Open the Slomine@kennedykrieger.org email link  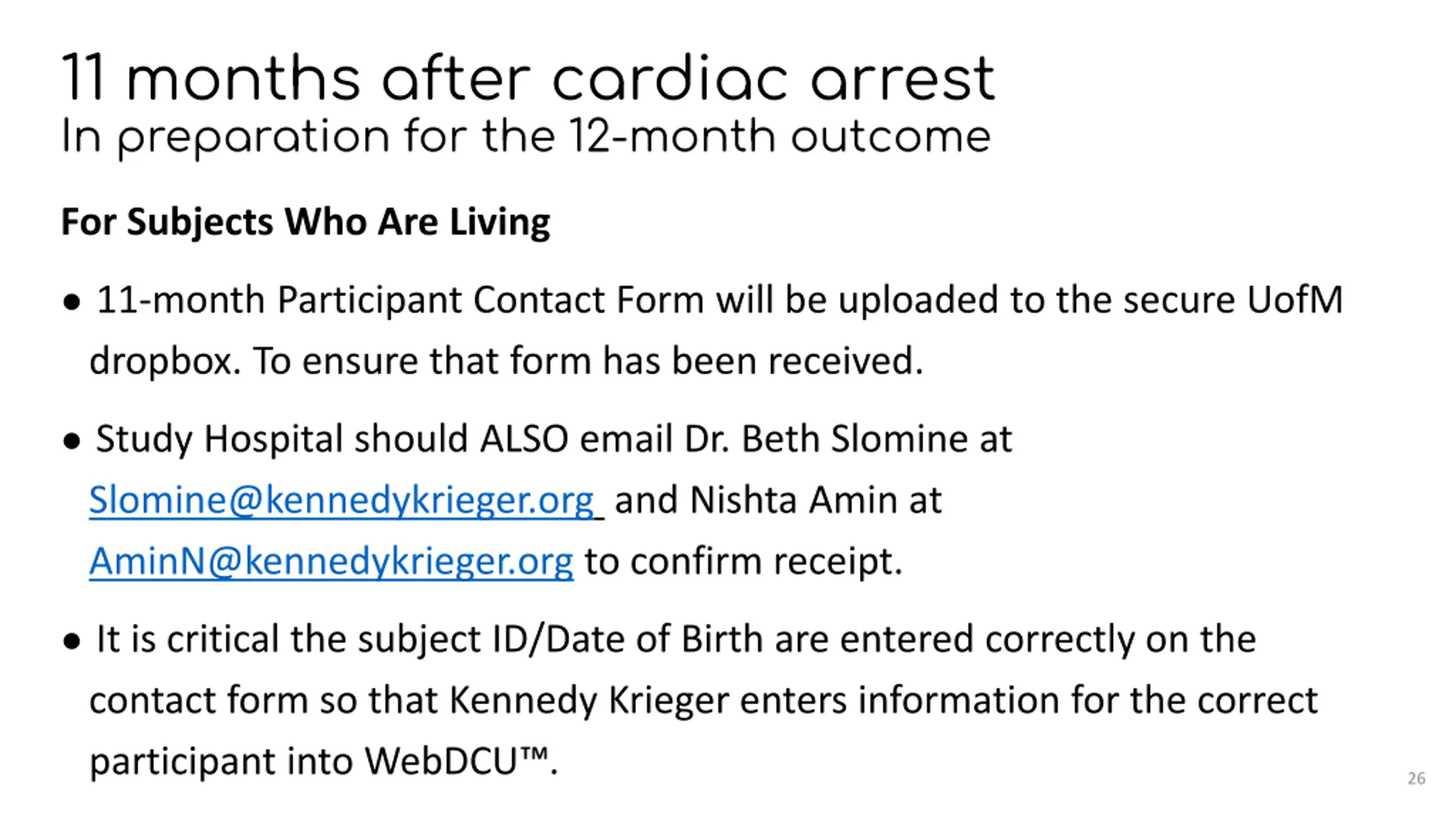click(342, 500)
